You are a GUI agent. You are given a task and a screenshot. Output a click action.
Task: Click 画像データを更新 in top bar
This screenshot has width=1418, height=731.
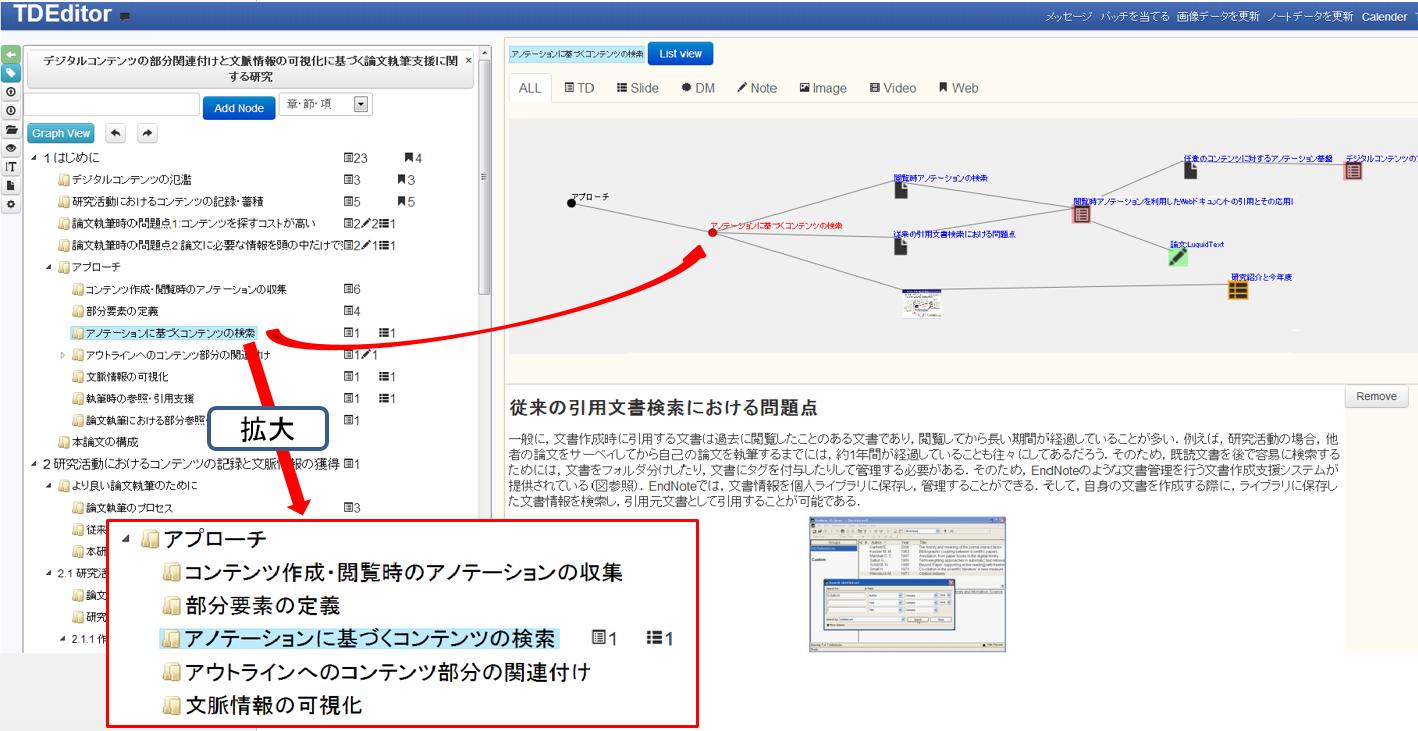pos(1218,17)
